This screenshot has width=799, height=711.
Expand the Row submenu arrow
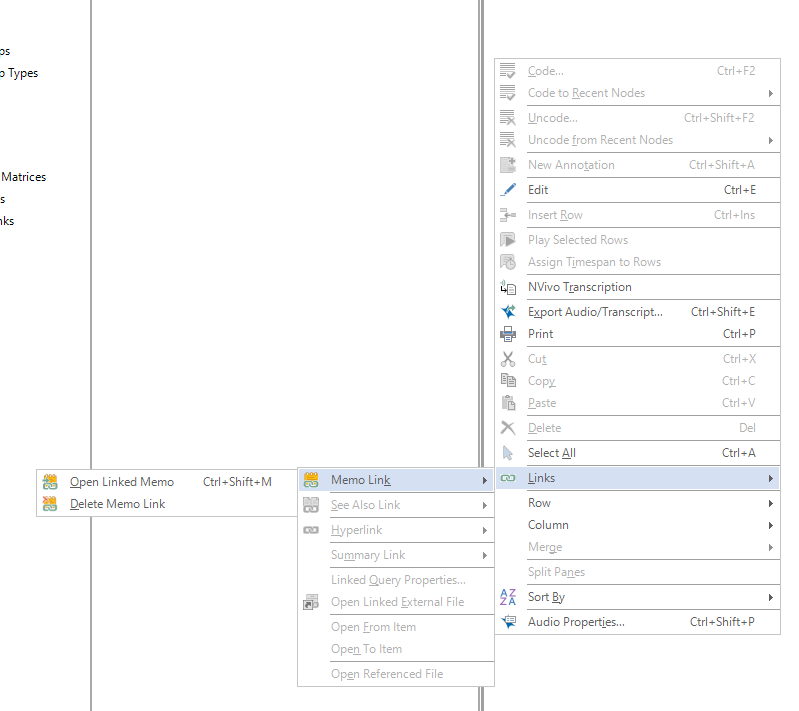(770, 503)
